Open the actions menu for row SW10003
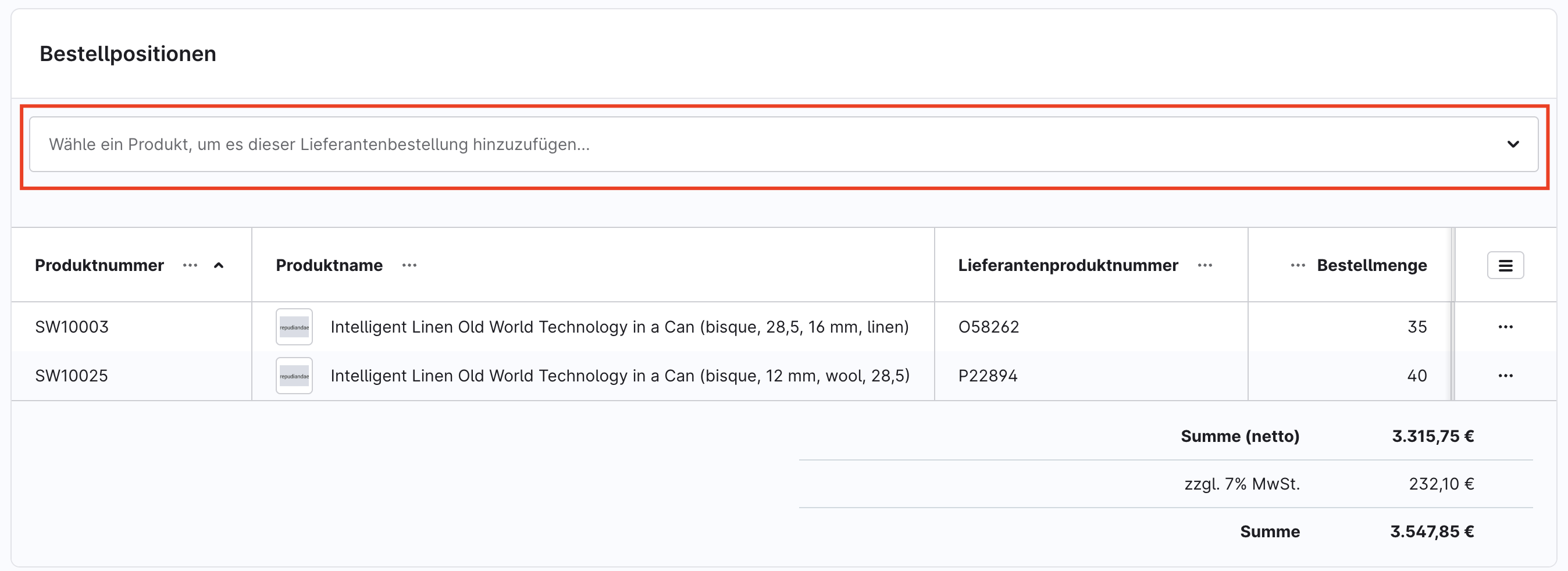Viewport: 1568px width, 571px height. pyautogui.click(x=1506, y=326)
